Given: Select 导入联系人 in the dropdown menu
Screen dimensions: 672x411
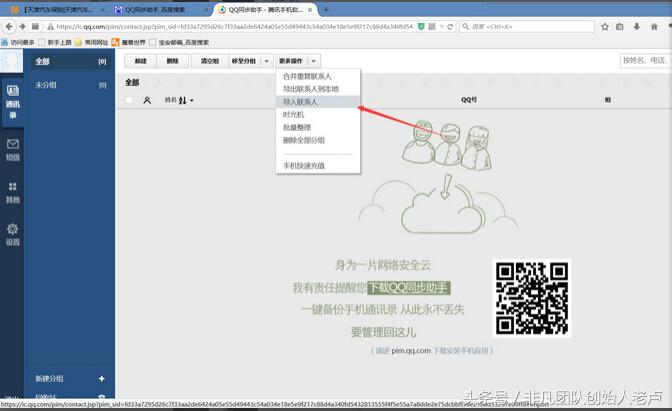Looking at the screenshot, I should pos(318,102).
